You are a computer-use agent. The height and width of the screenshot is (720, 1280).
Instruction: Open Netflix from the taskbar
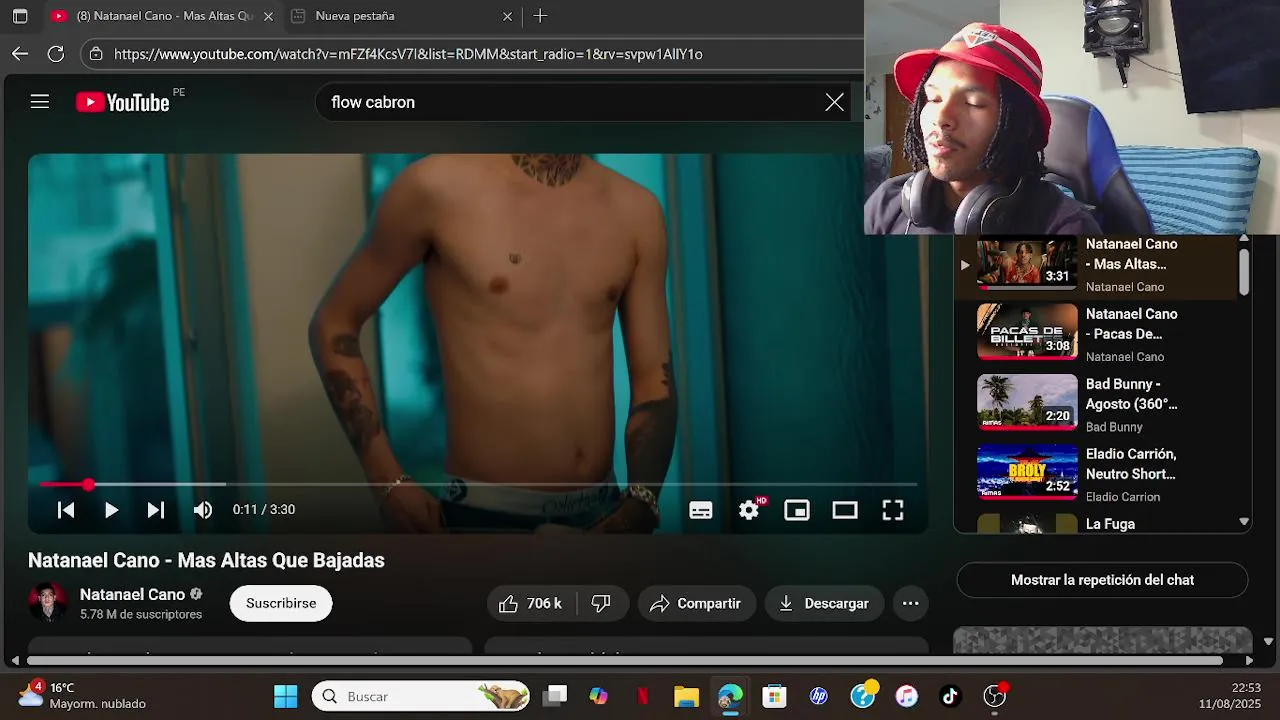click(643, 696)
